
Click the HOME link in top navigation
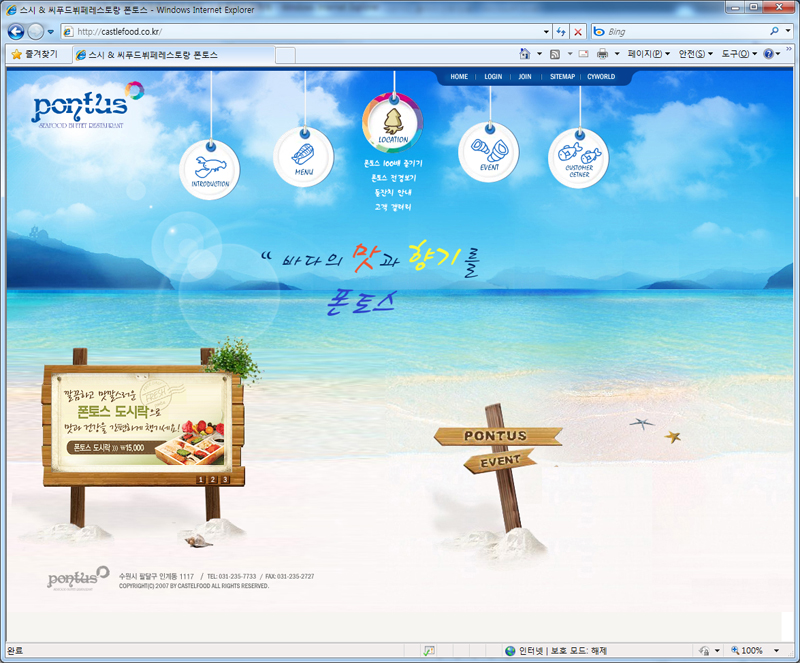(459, 77)
